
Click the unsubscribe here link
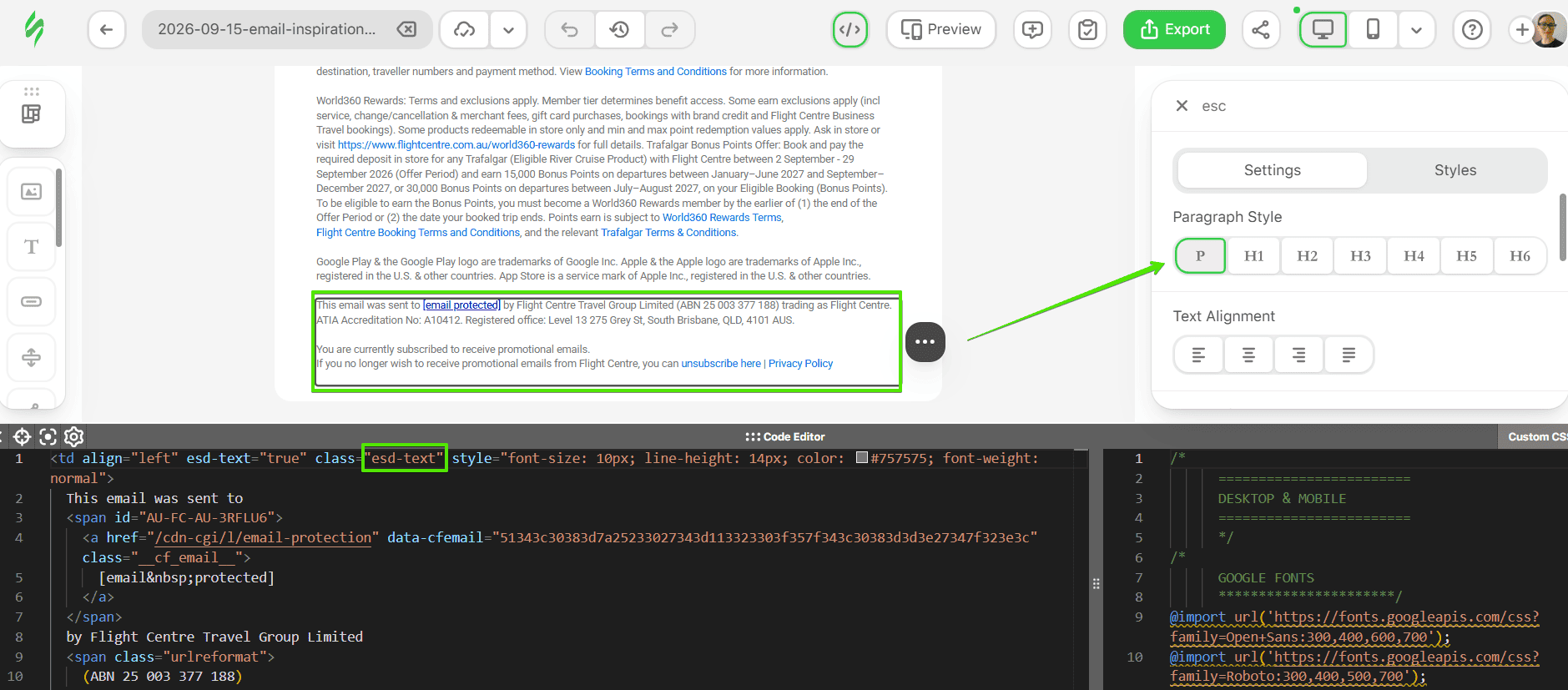point(721,364)
